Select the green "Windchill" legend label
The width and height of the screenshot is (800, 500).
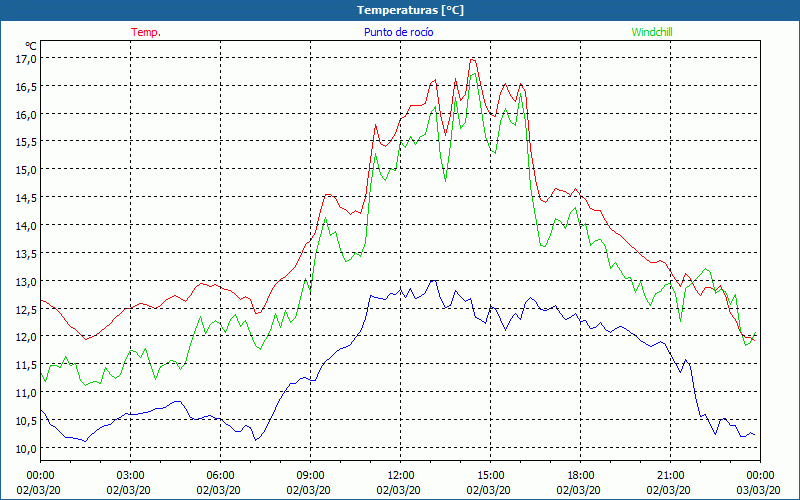tap(652, 32)
